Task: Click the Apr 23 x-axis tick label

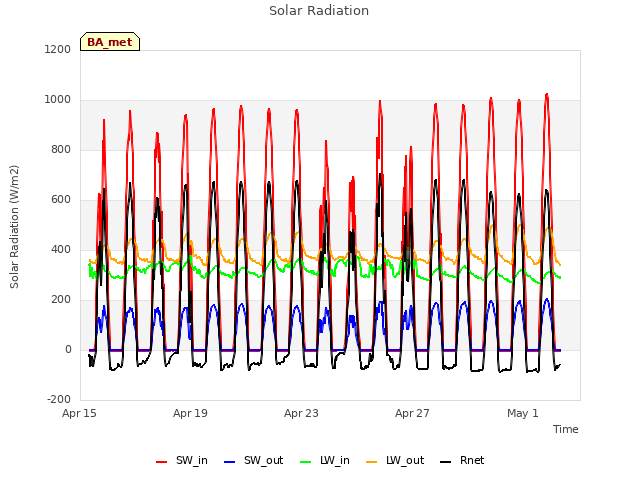Action: coord(301,413)
